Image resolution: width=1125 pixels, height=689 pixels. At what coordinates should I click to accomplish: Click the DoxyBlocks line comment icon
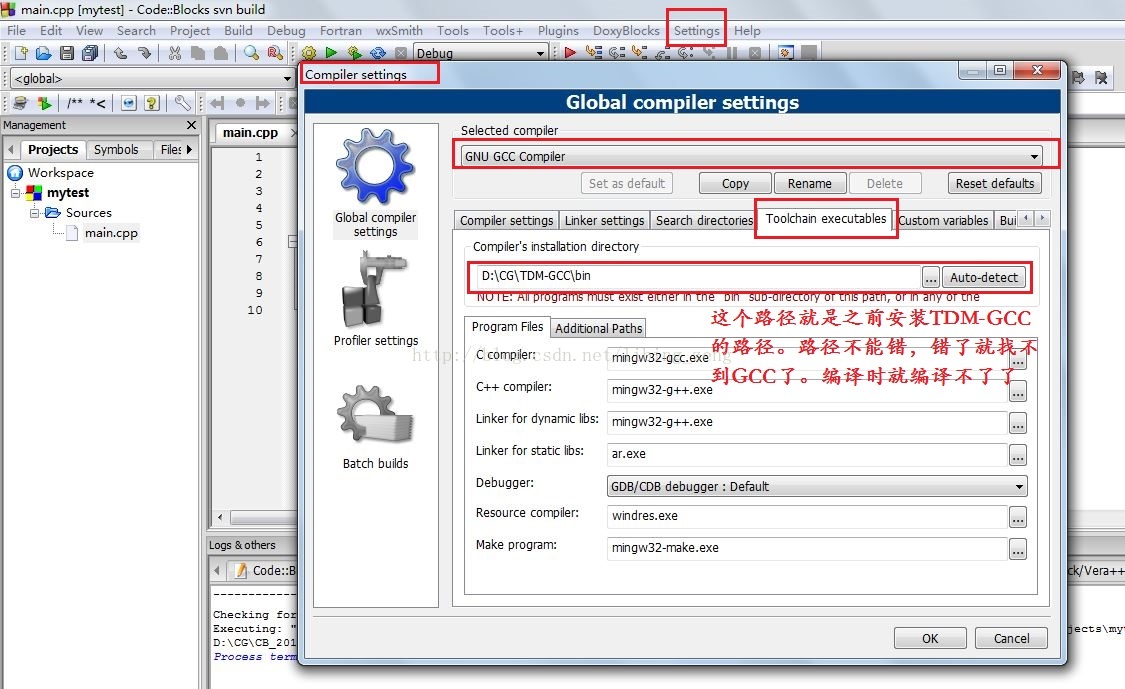(x=98, y=103)
